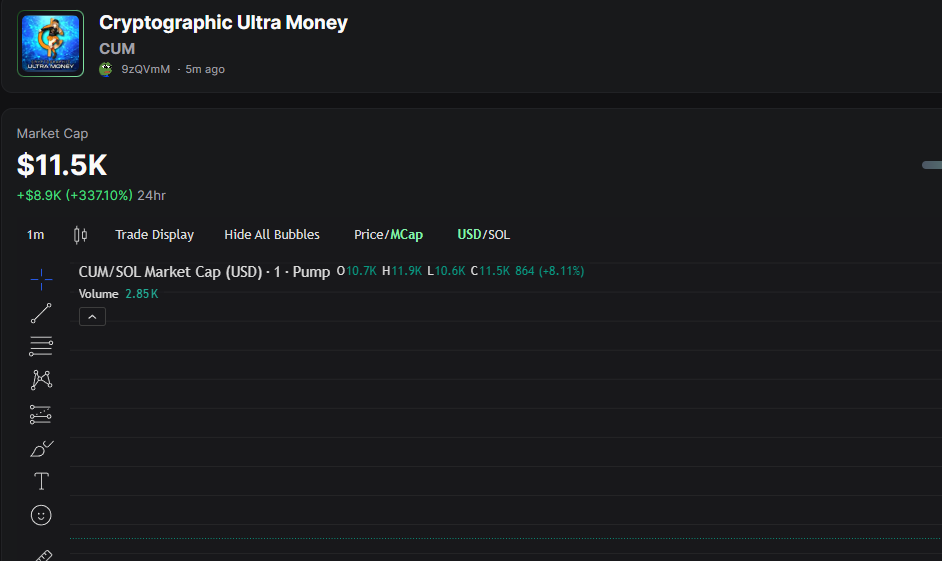This screenshot has height=561, width=942.
Task: Click the Volume value 2.85K
Action: click(142, 294)
